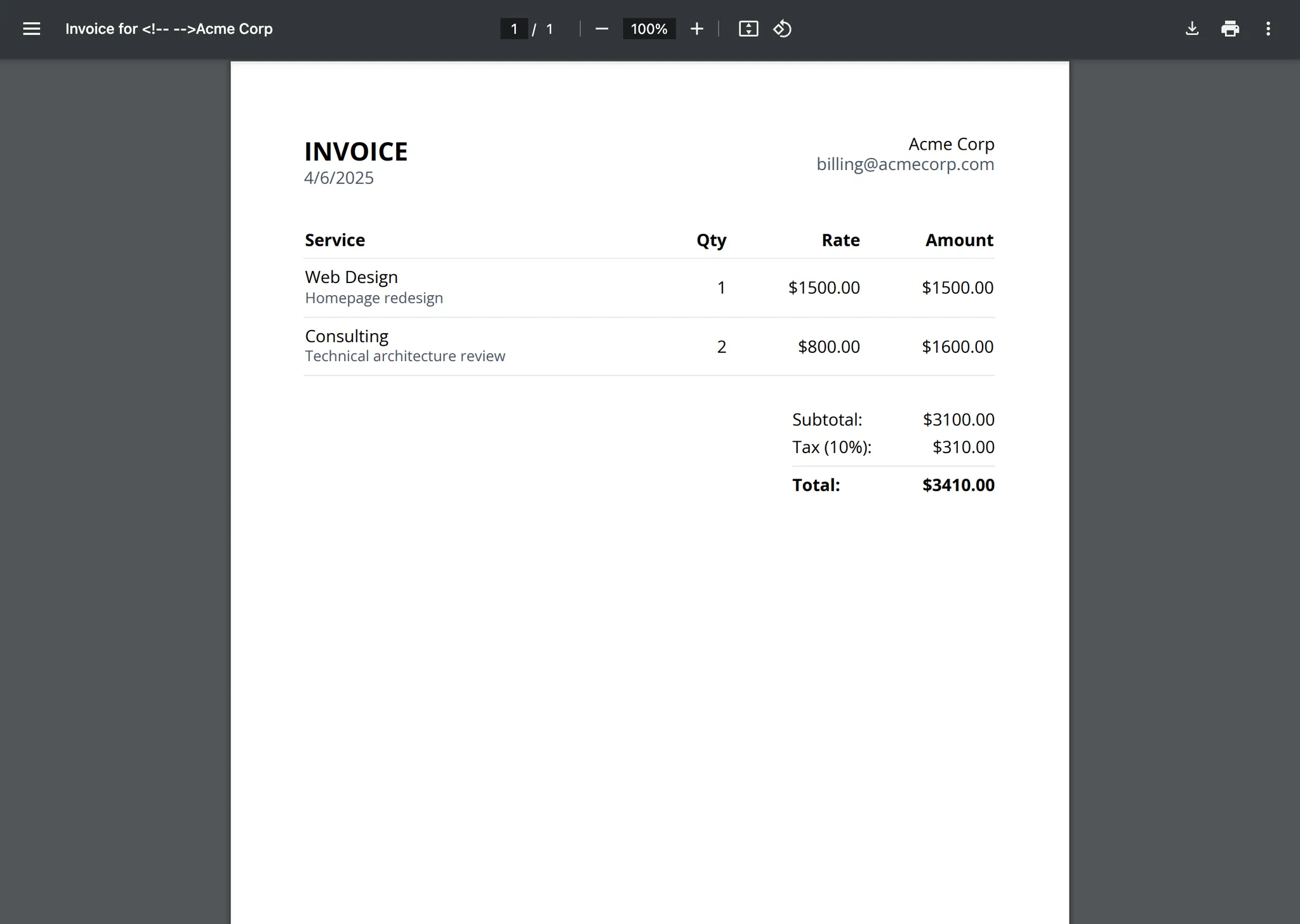Click the Acme Corp company name
The height and width of the screenshot is (924, 1300).
(952, 144)
